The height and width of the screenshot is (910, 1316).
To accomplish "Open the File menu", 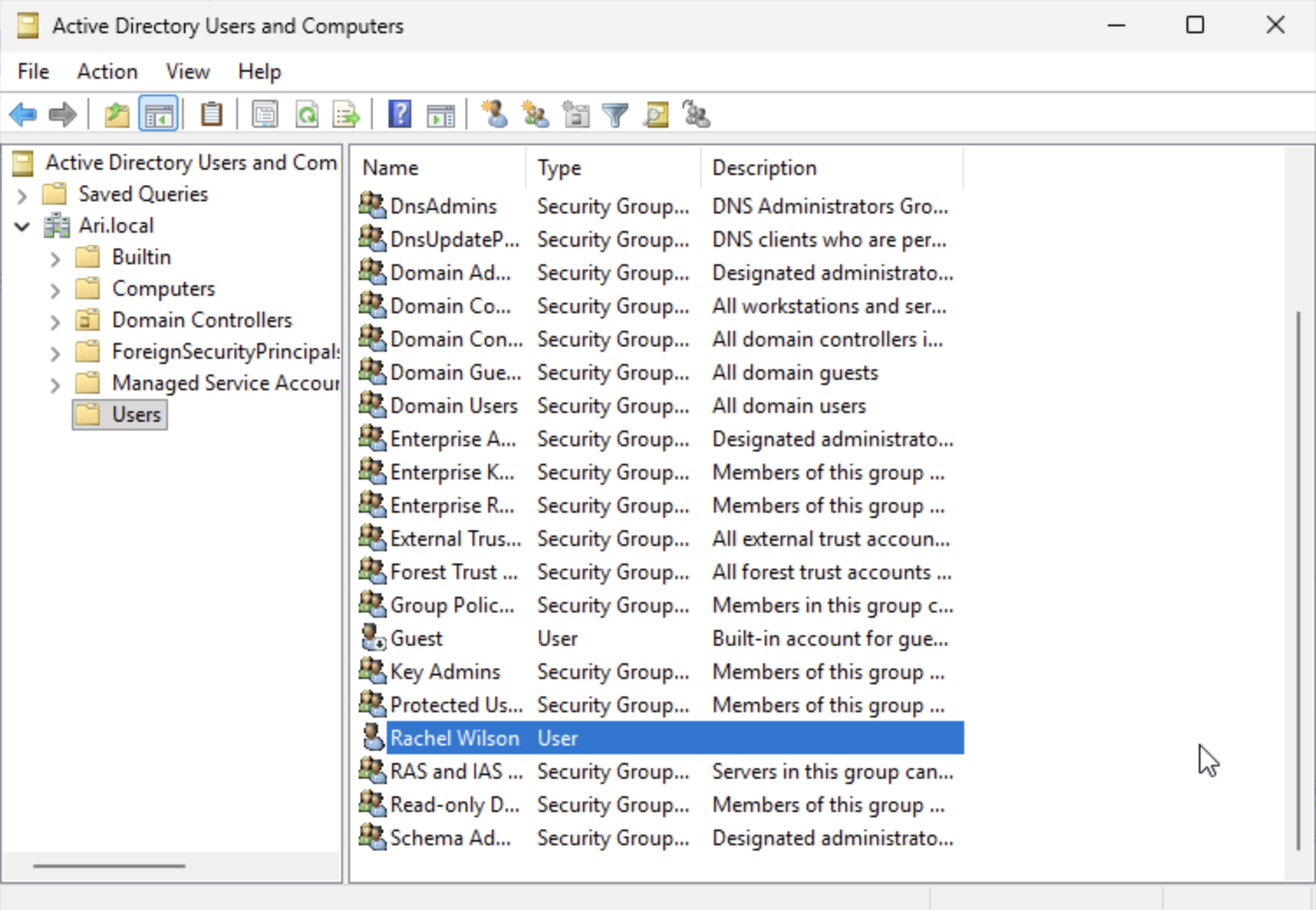I will click(33, 72).
